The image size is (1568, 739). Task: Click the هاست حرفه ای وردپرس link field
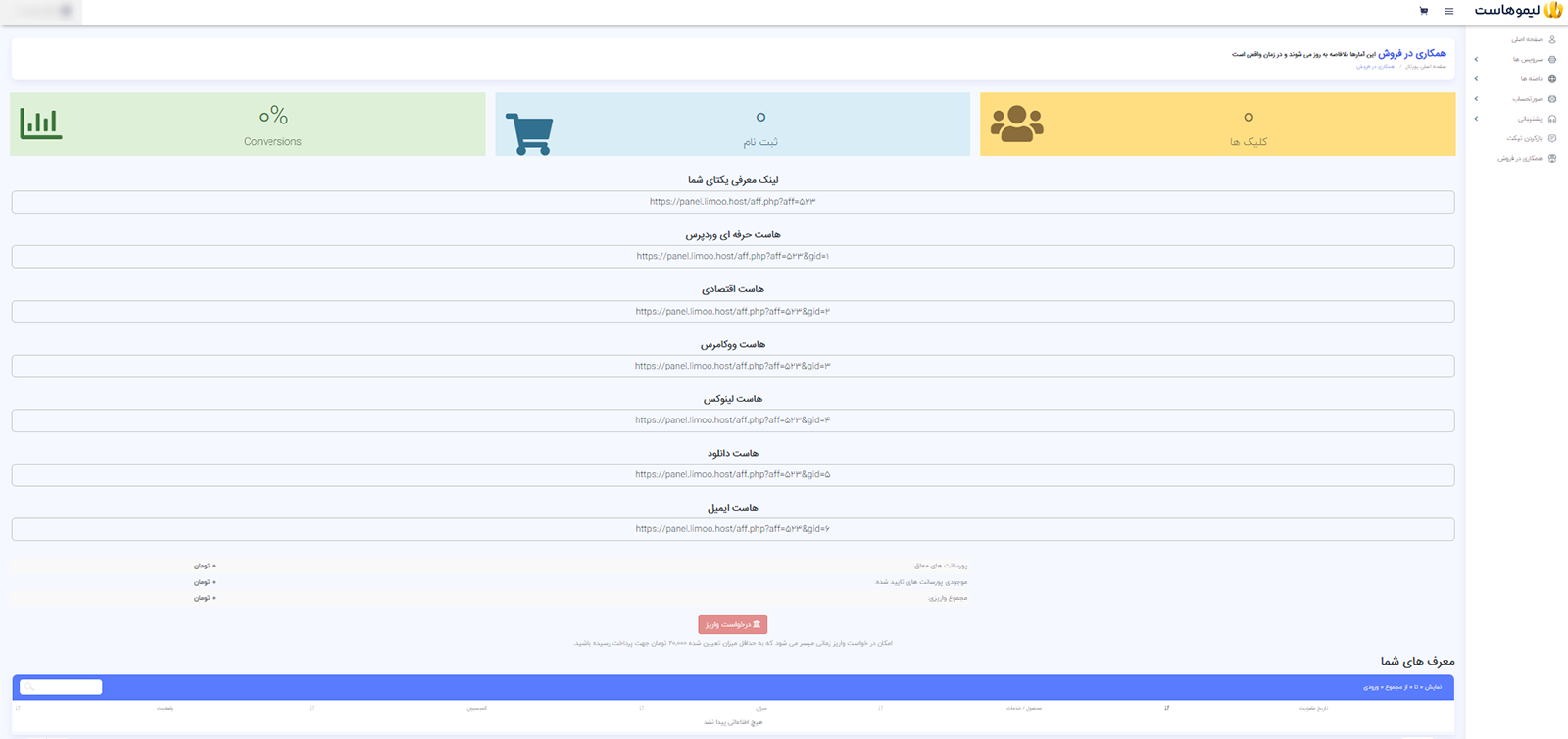733,256
